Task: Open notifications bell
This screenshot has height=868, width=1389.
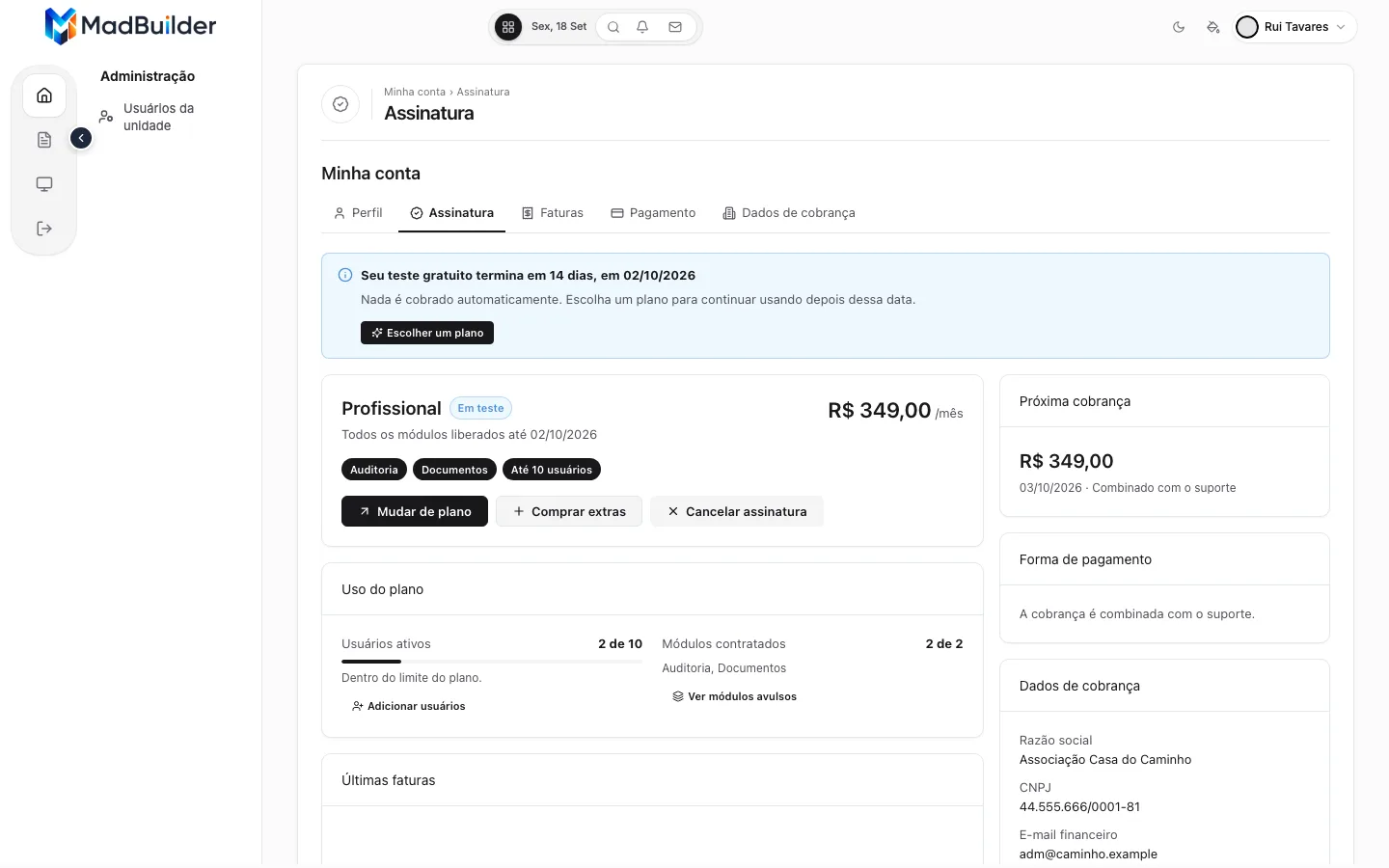Action: (642, 27)
